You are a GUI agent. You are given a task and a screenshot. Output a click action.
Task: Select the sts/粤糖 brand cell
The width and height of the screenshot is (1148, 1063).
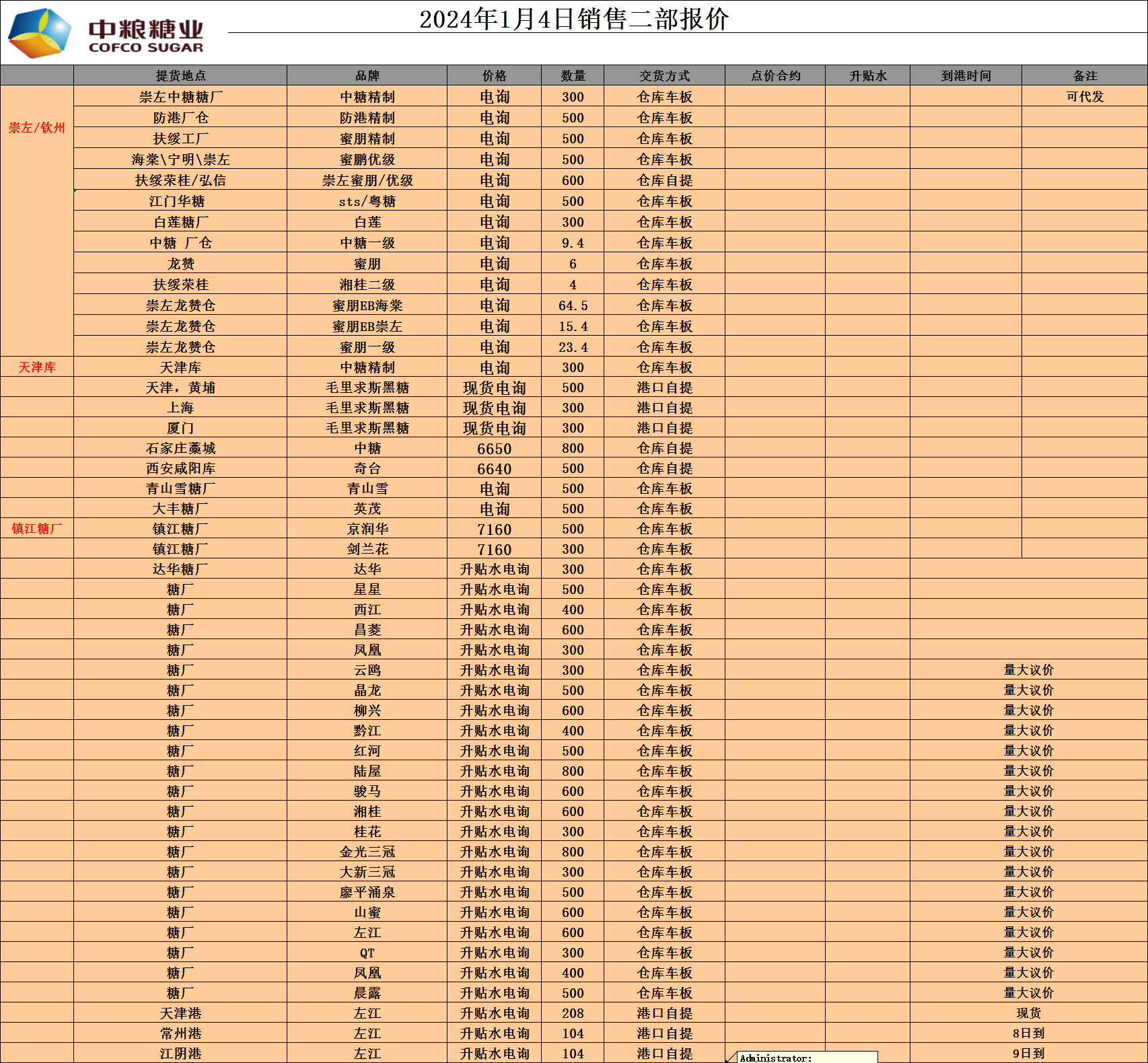367,201
